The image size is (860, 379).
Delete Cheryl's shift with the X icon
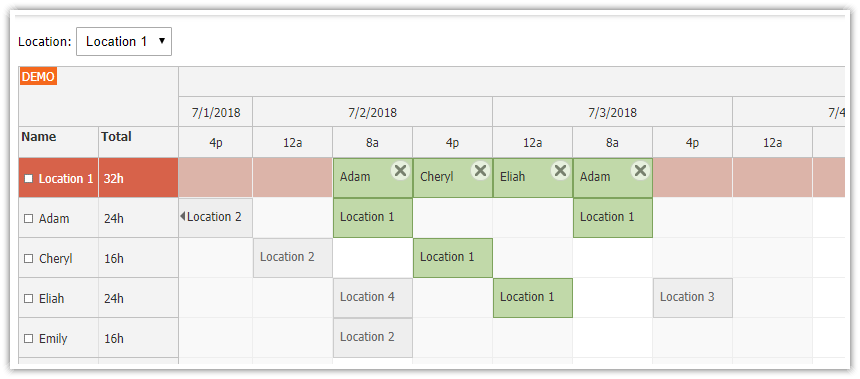pos(480,171)
